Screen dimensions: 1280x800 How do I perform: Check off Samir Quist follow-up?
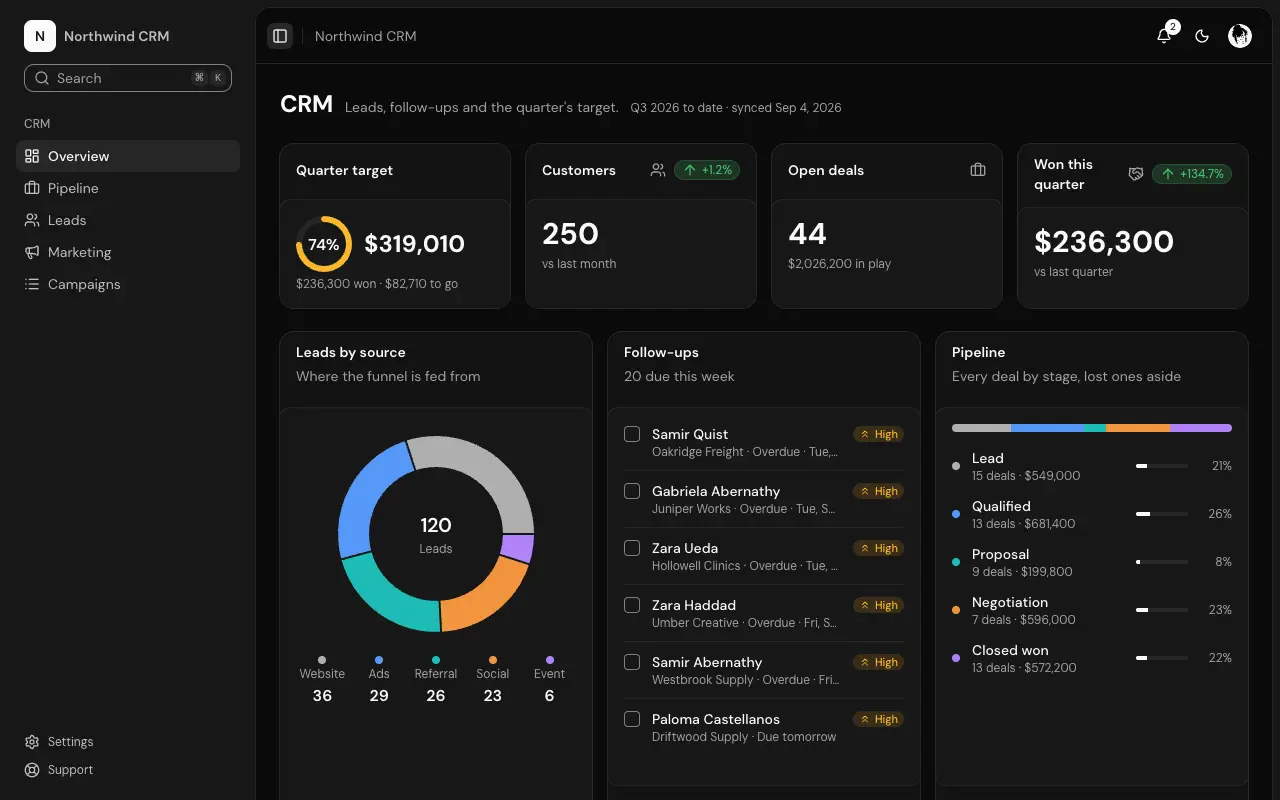(x=632, y=434)
